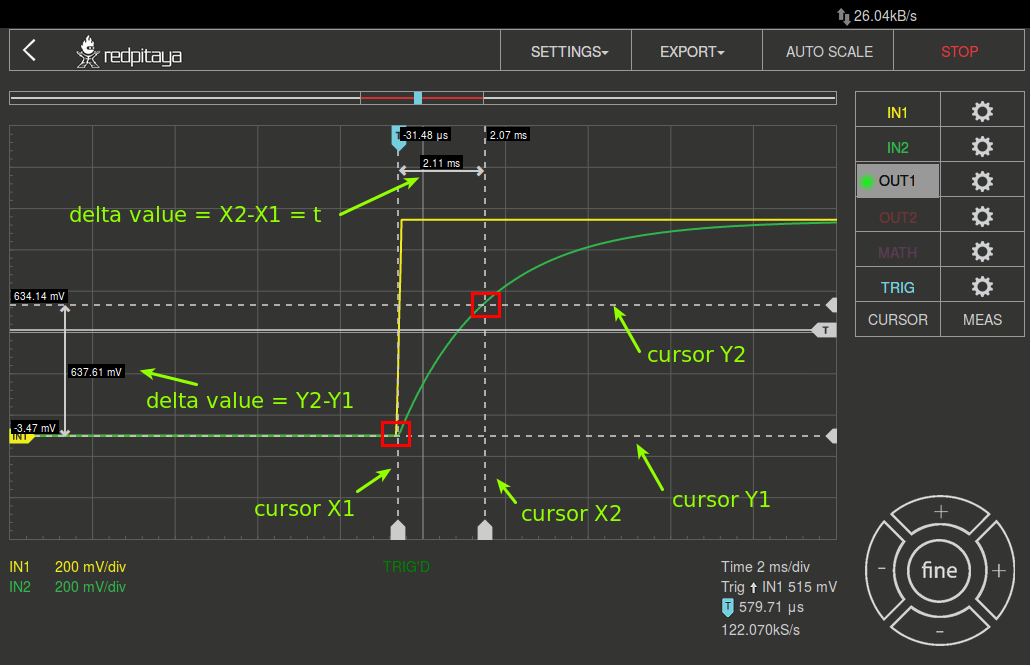Click the cursor Y1 right edge handle

tap(832, 435)
